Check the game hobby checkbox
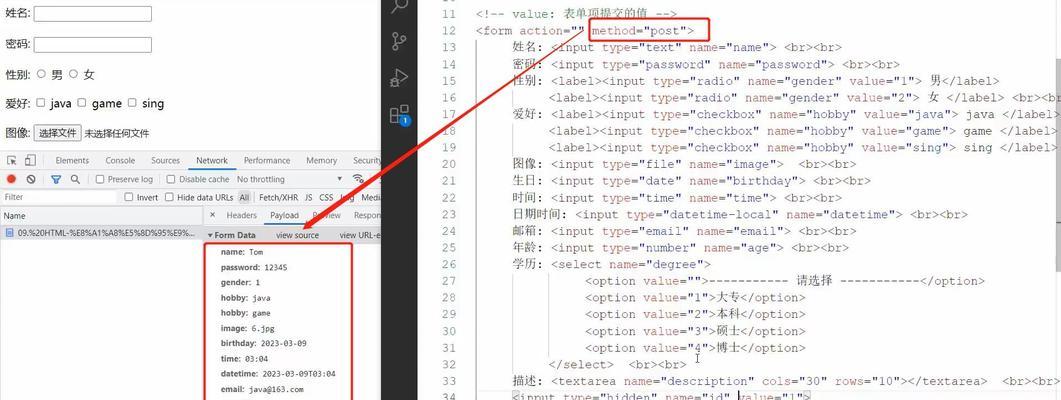 [x=82, y=103]
